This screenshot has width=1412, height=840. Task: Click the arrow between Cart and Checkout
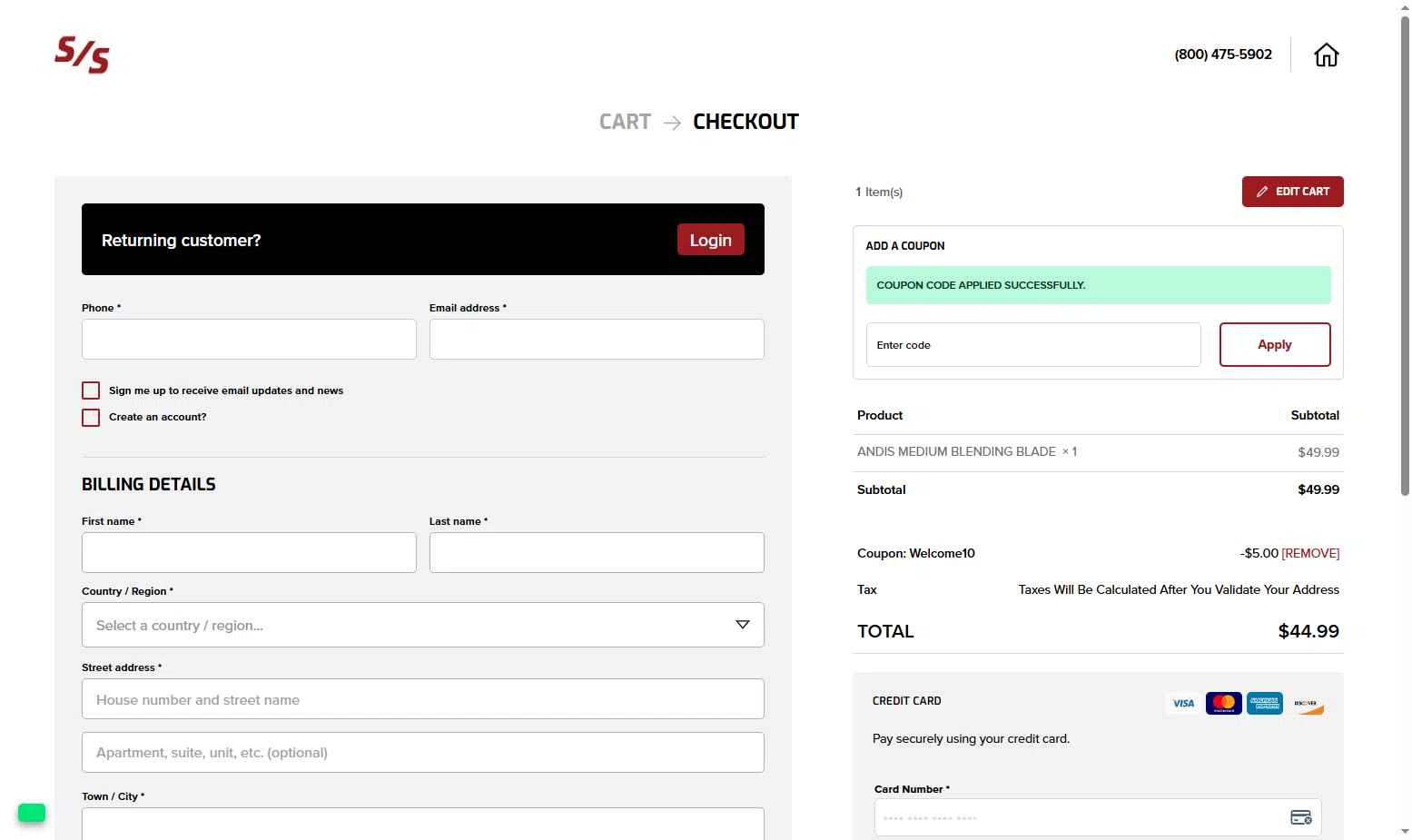point(672,123)
